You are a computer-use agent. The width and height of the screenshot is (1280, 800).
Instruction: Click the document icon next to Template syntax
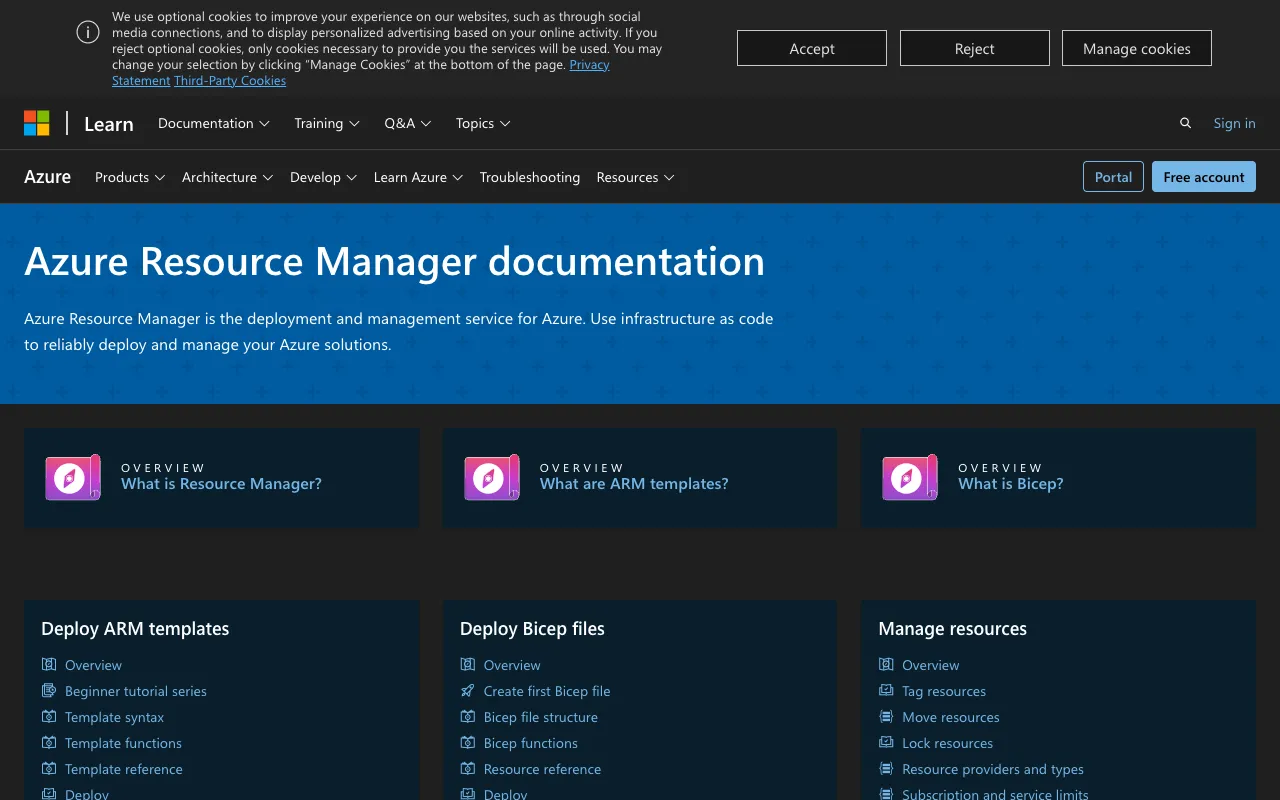tap(48, 717)
